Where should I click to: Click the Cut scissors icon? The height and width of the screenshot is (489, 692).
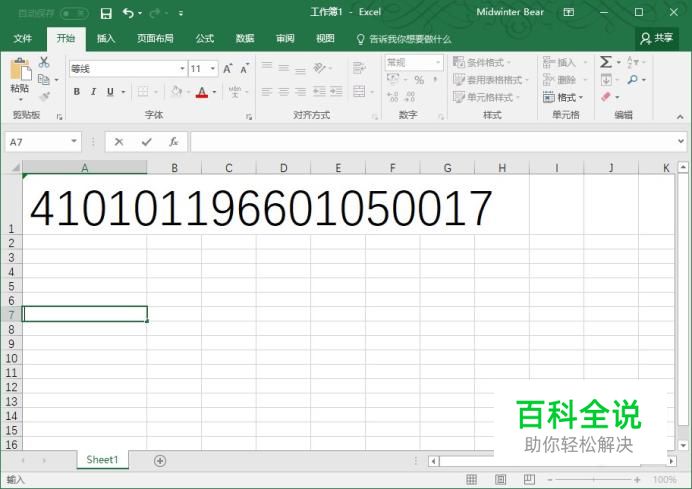(x=44, y=62)
